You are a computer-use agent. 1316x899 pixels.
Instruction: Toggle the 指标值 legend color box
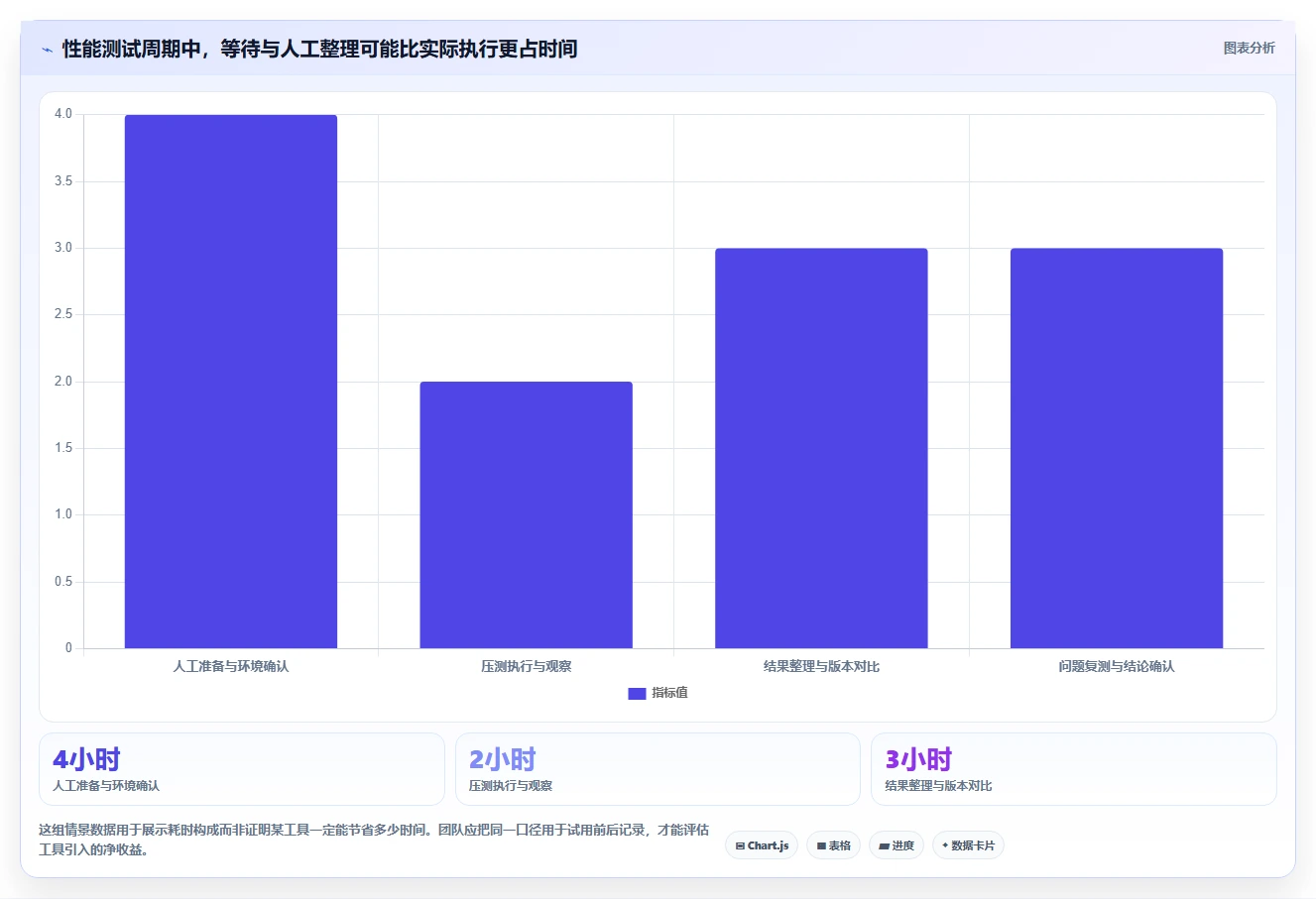pyautogui.click(x=637, y=694)
